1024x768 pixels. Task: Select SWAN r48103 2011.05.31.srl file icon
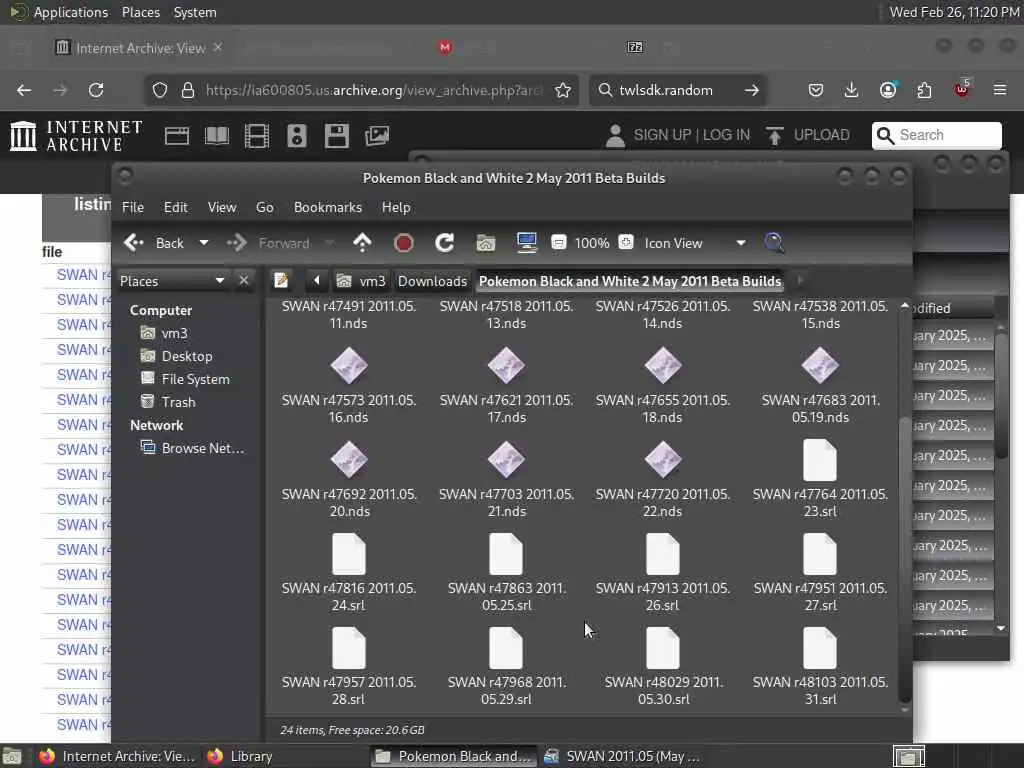[x=820, y=648]
